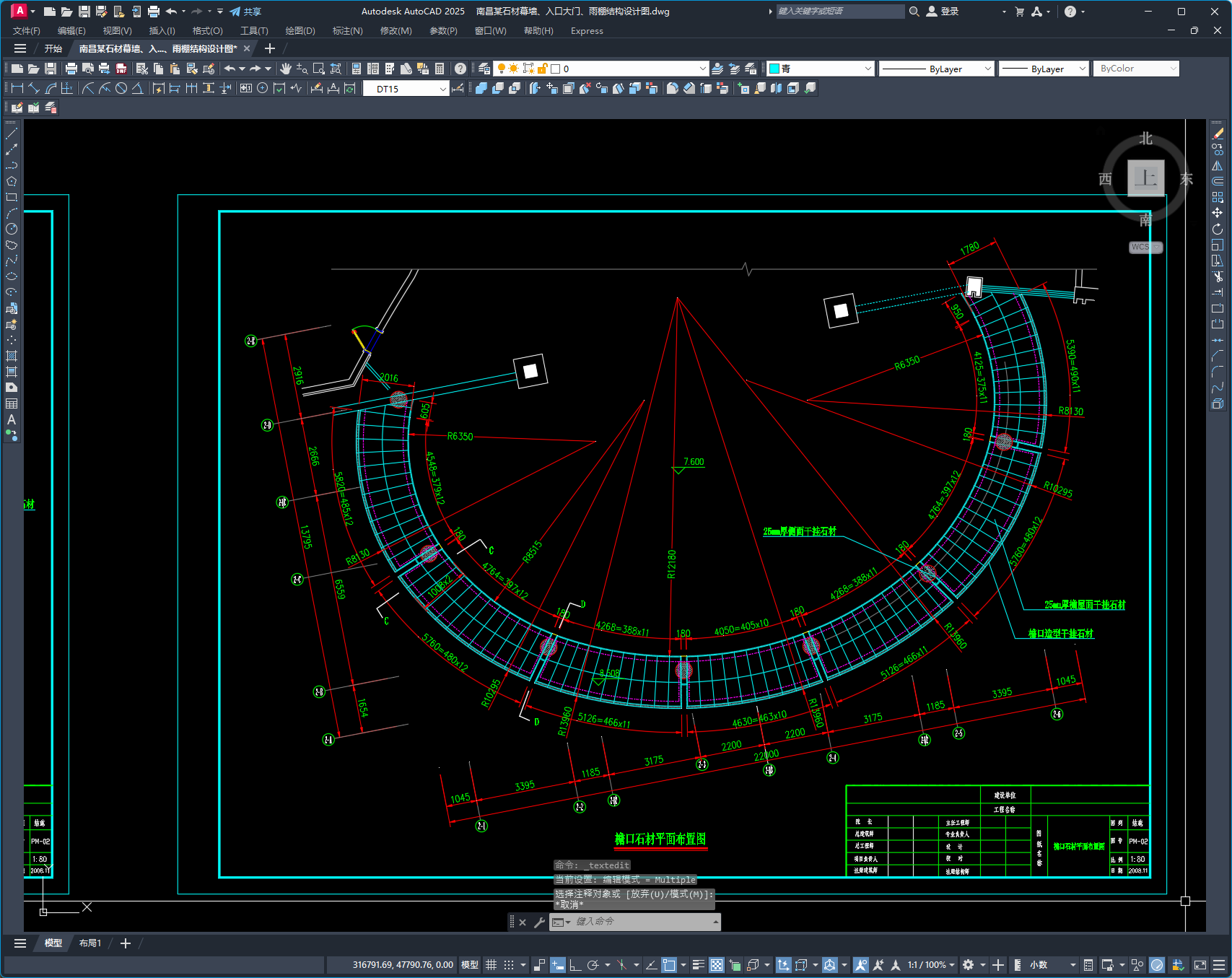Toggle dynamic input in status bar
The height and width of the screenshot is (978, 1232).
click(557, 965)
